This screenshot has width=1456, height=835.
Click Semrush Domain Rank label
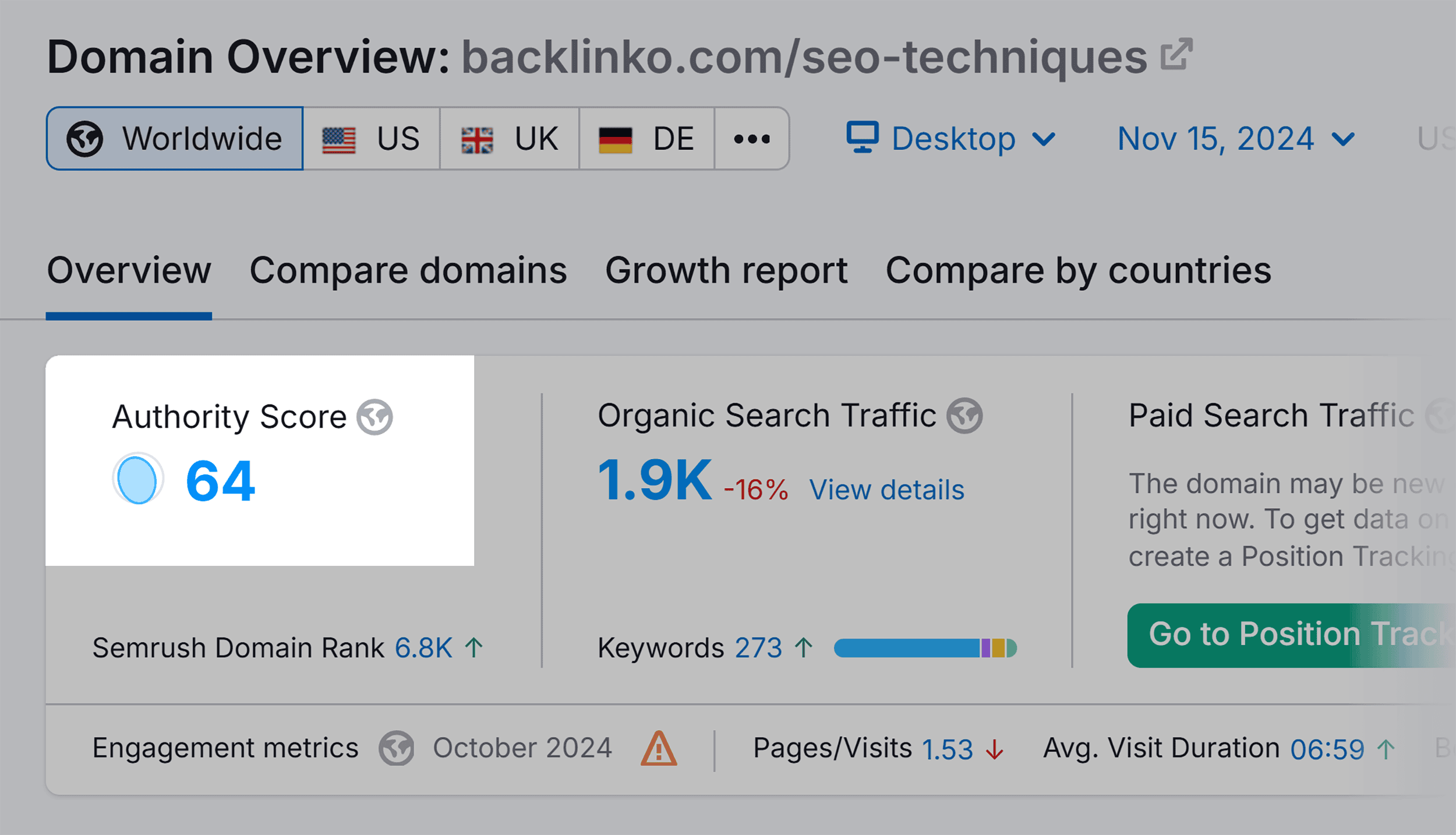tap(238, 648)
